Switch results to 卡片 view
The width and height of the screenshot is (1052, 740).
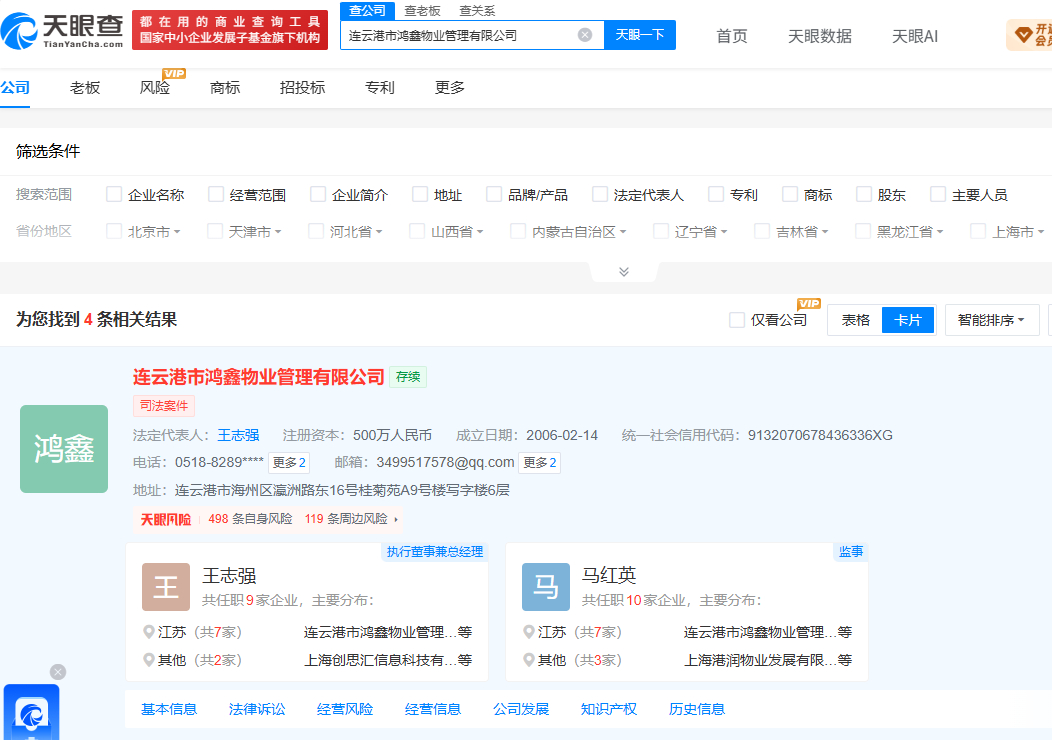click(x=908, y=320)
